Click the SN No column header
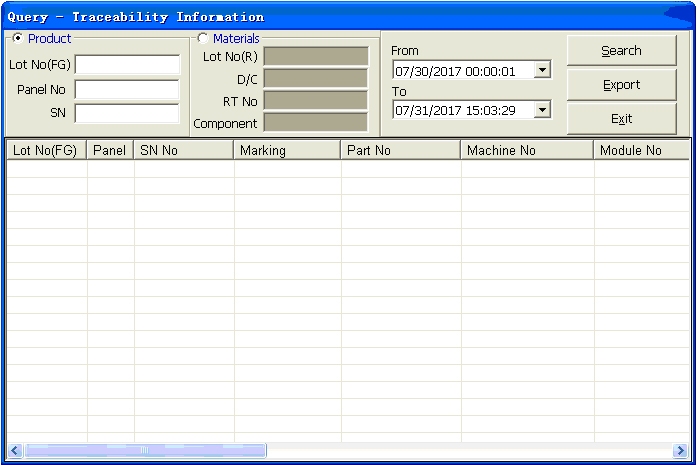The width and height of the screenshot is (697, 465). click(184, 150)
